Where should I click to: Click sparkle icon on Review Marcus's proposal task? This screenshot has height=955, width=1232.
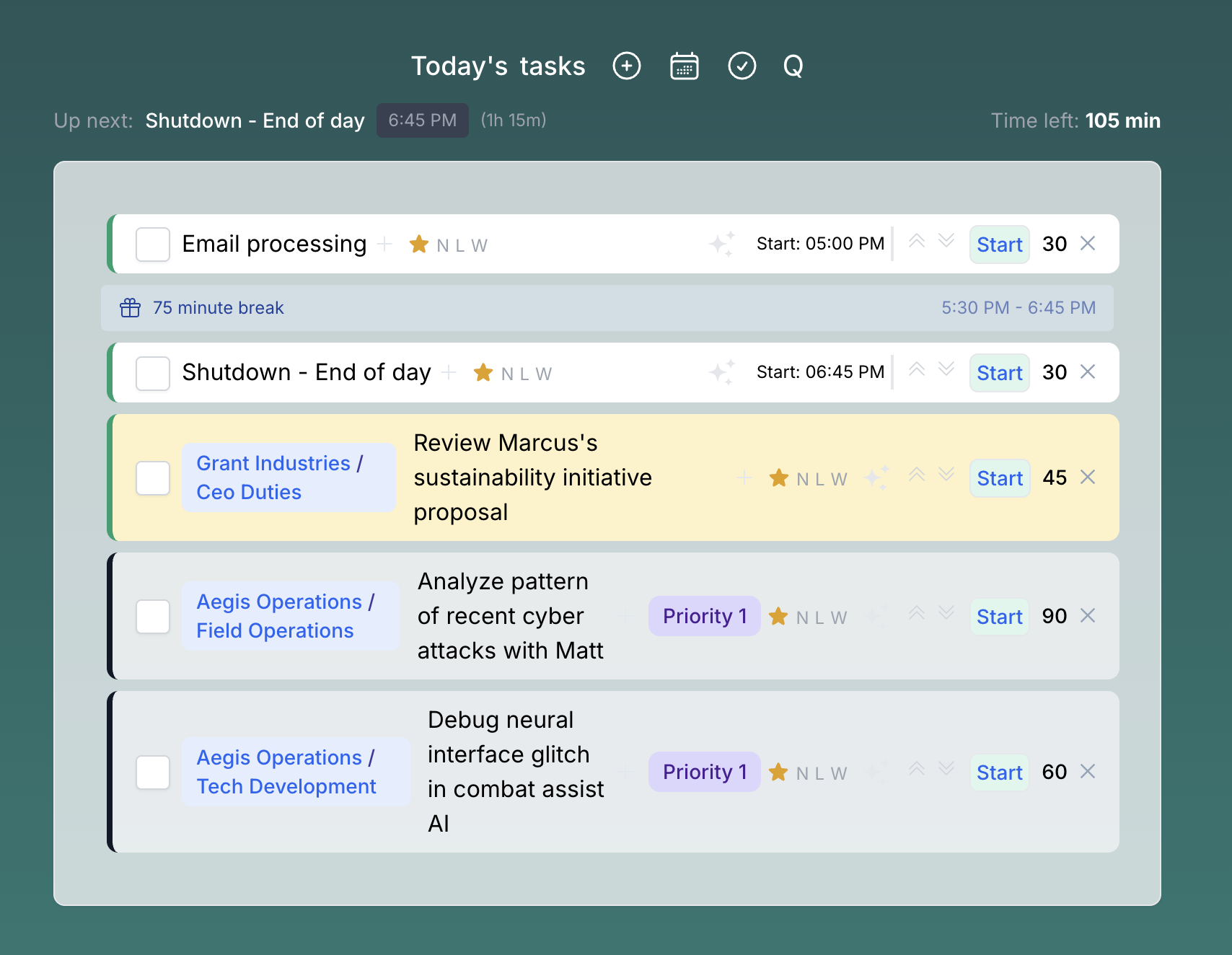click(x=876, y=477)
